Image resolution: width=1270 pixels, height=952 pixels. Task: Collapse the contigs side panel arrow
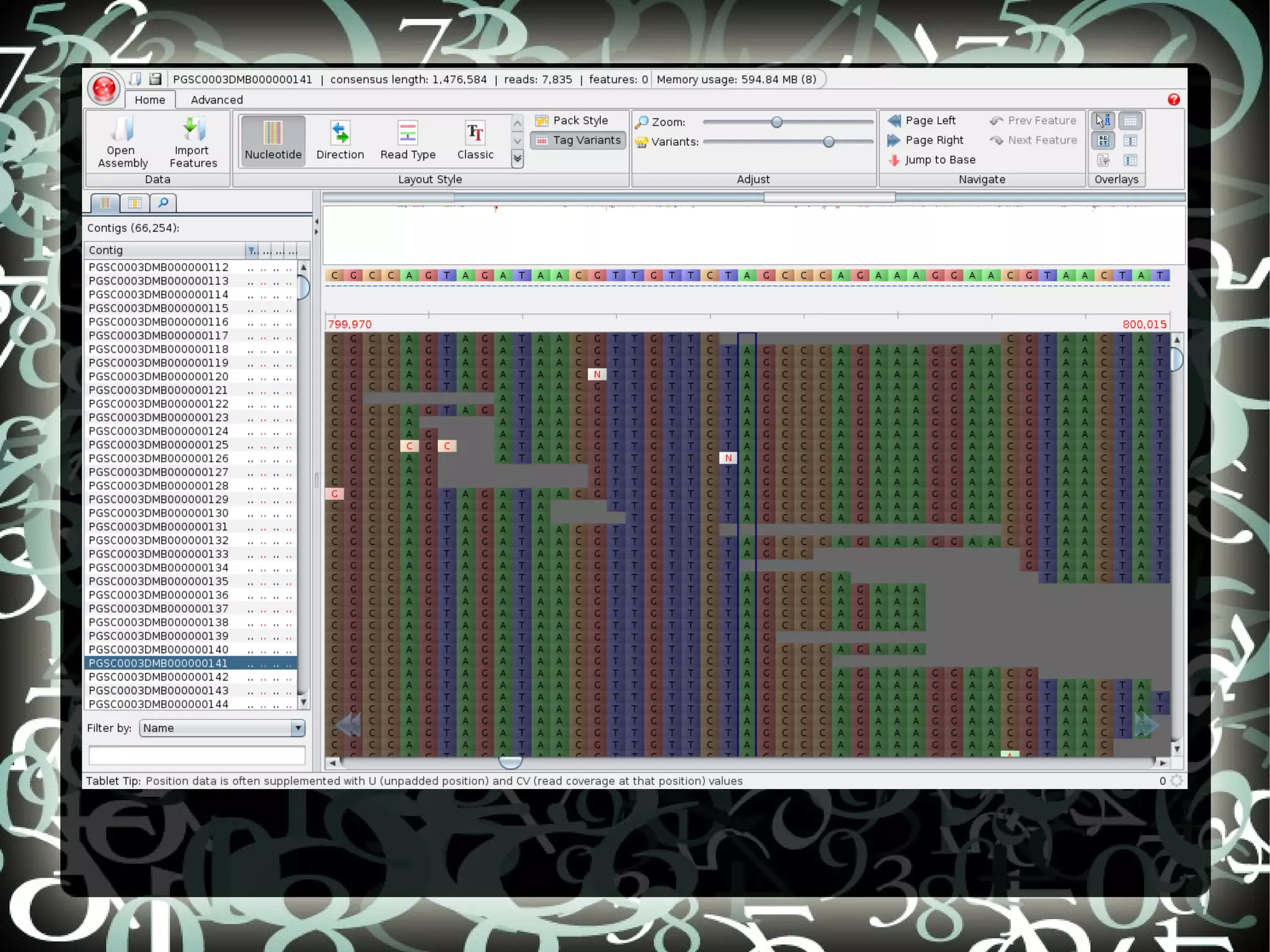point(316,221)
